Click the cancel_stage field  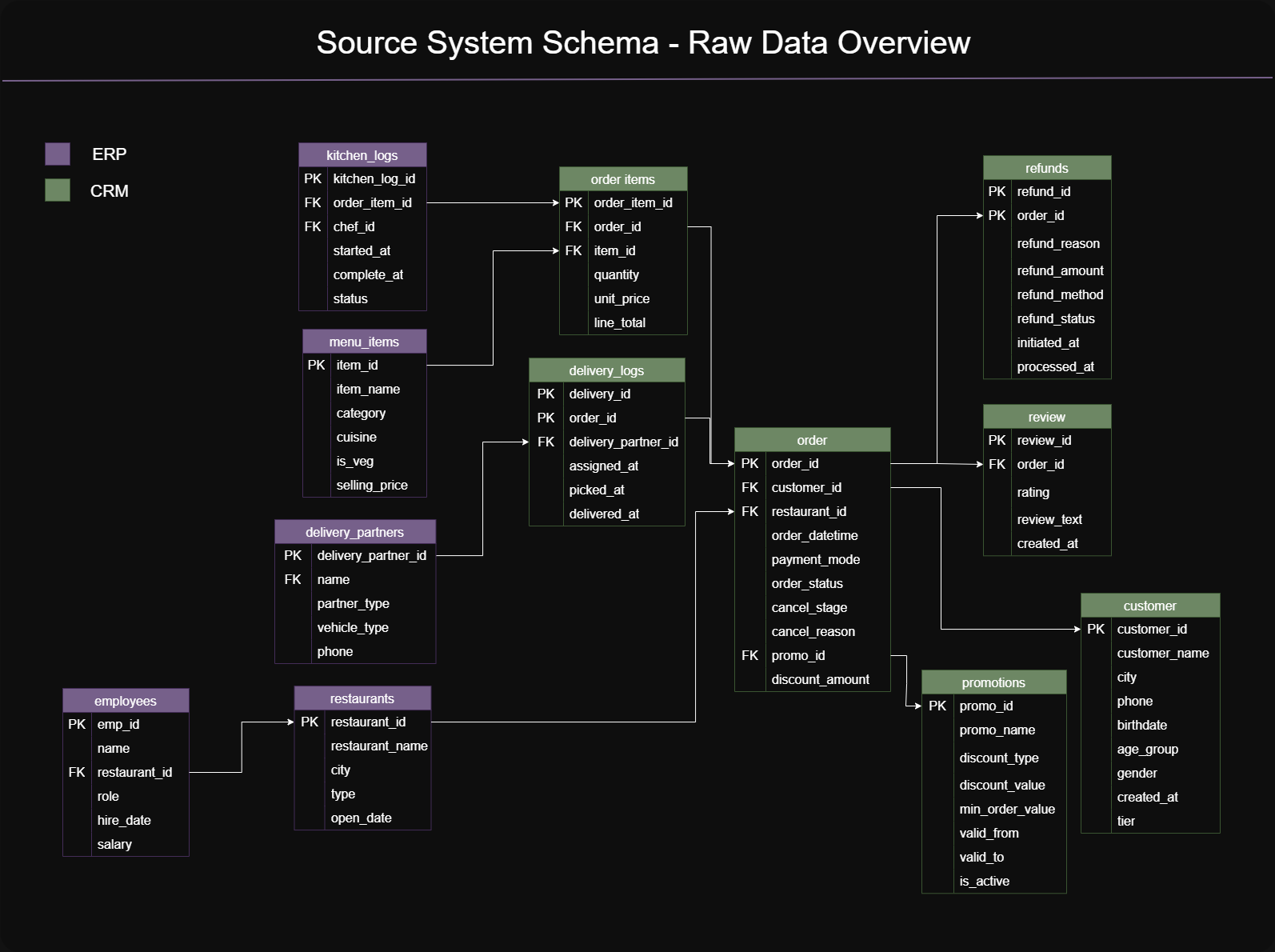pyautogui.click(x=809, y=607)
